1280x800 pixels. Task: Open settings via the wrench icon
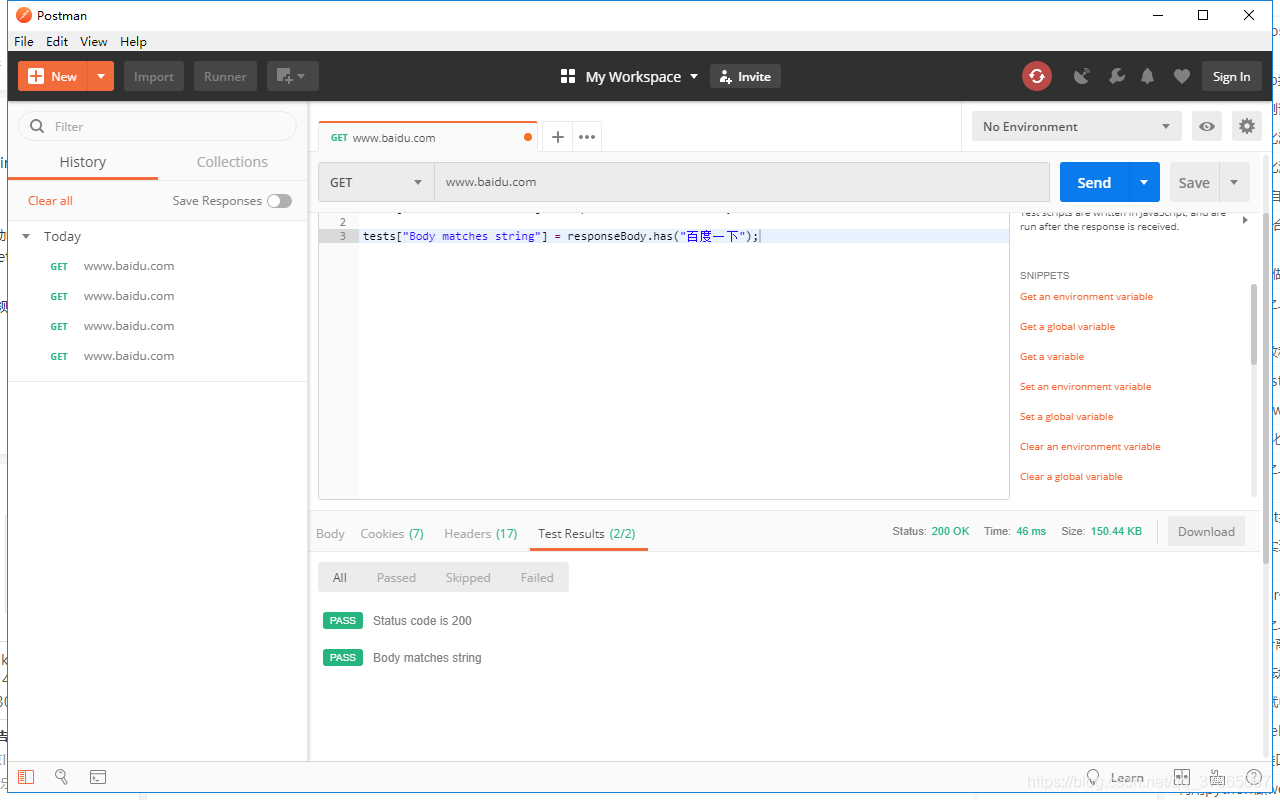pyautogui.click(x=1117, y=76)
